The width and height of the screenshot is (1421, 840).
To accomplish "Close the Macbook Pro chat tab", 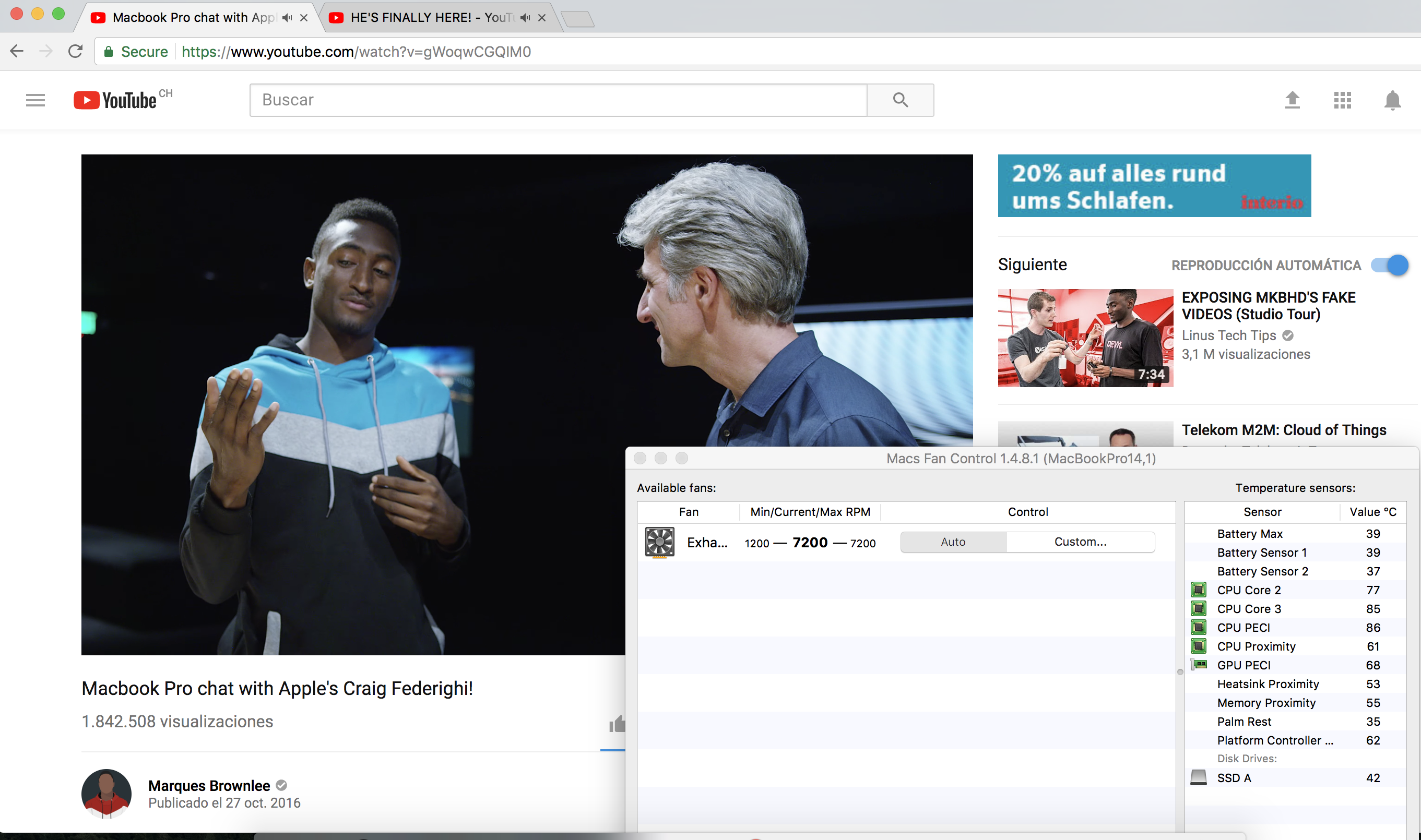I will click(x=304, y=18).
